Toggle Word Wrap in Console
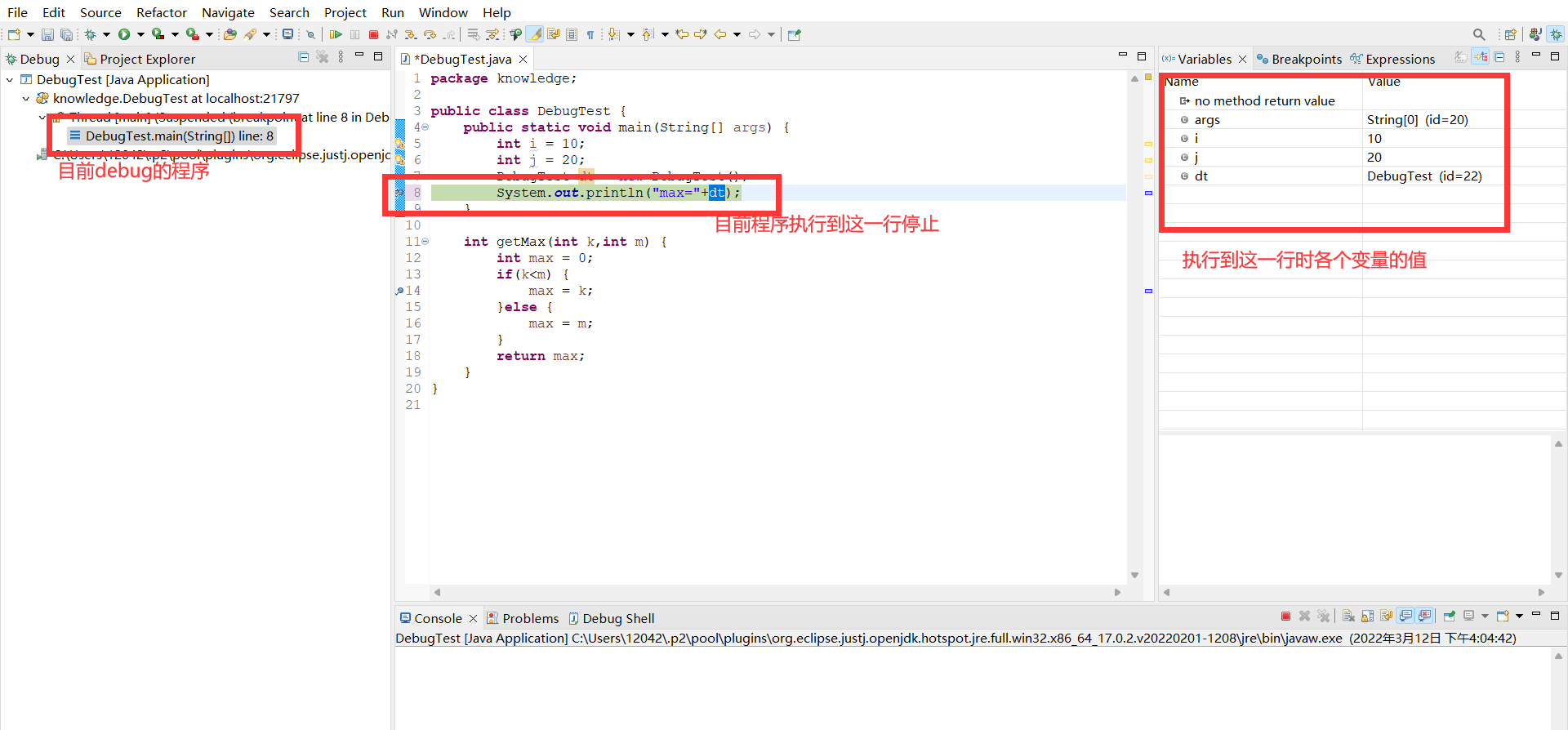 point(1386,616)
